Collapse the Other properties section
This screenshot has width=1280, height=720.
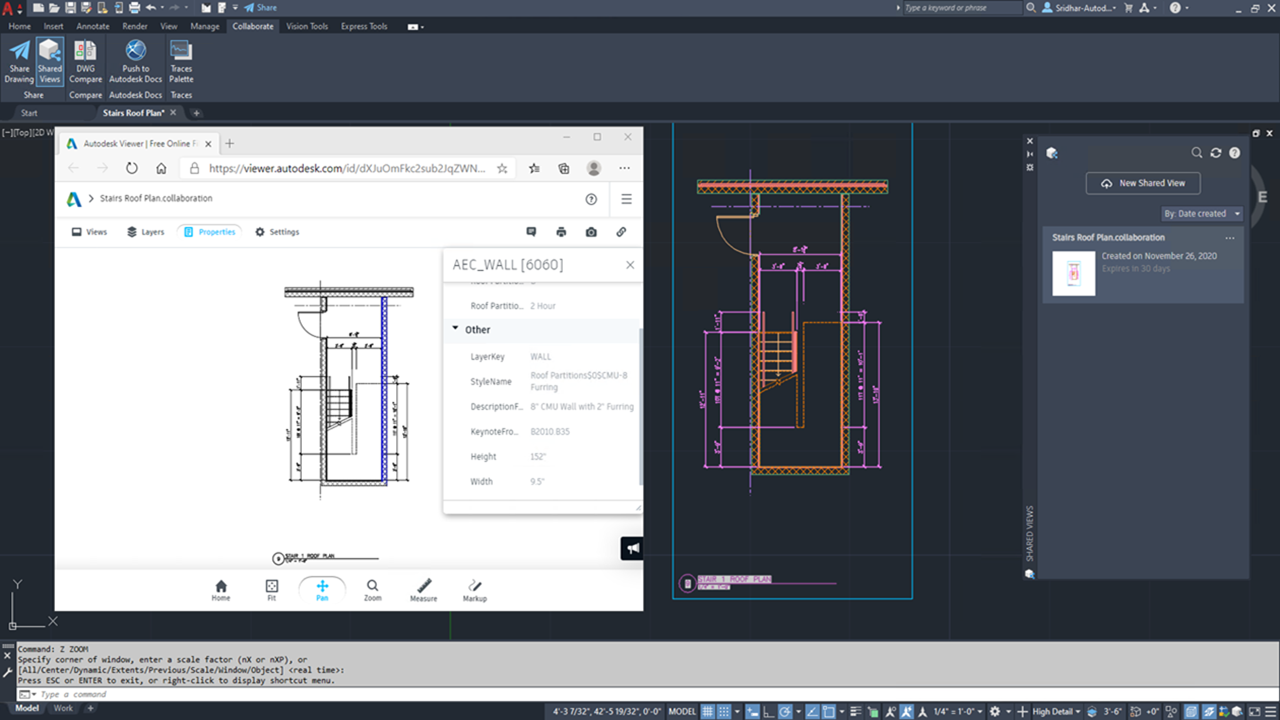pyautogui.click(x=456, y=329)
